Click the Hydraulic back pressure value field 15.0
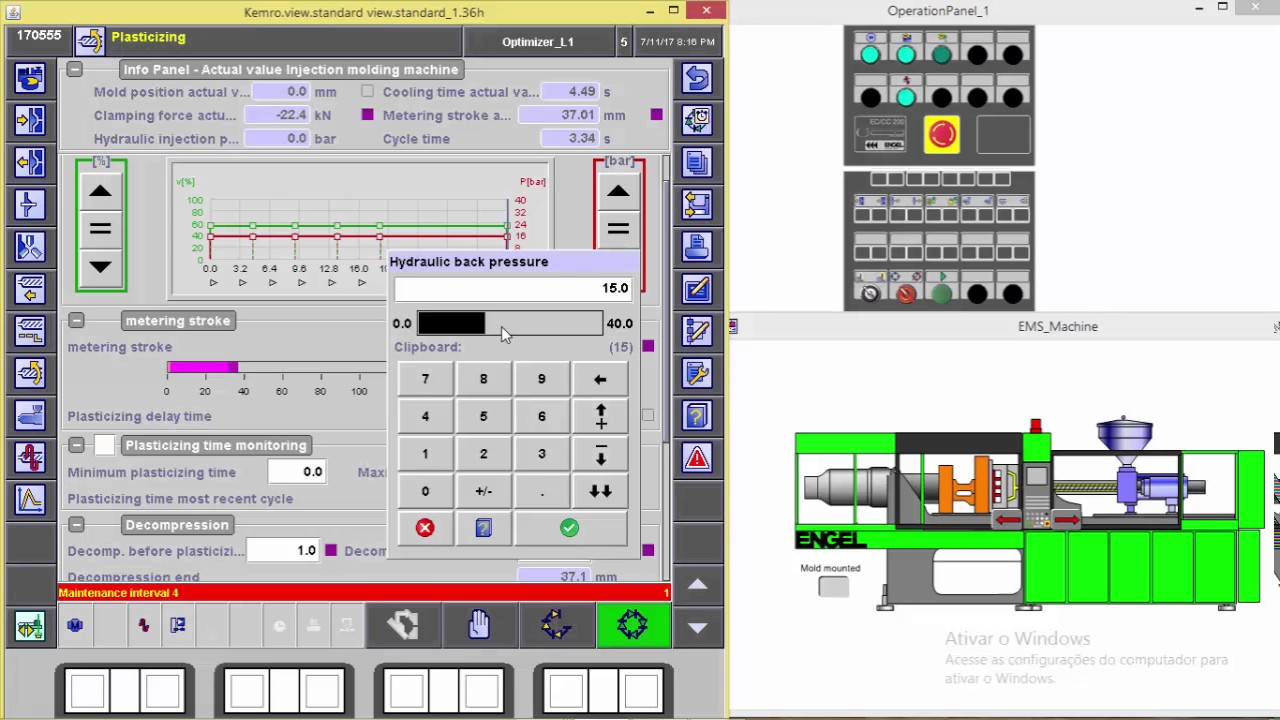Viewport: 1280px width, 720px height. point(512,288)
